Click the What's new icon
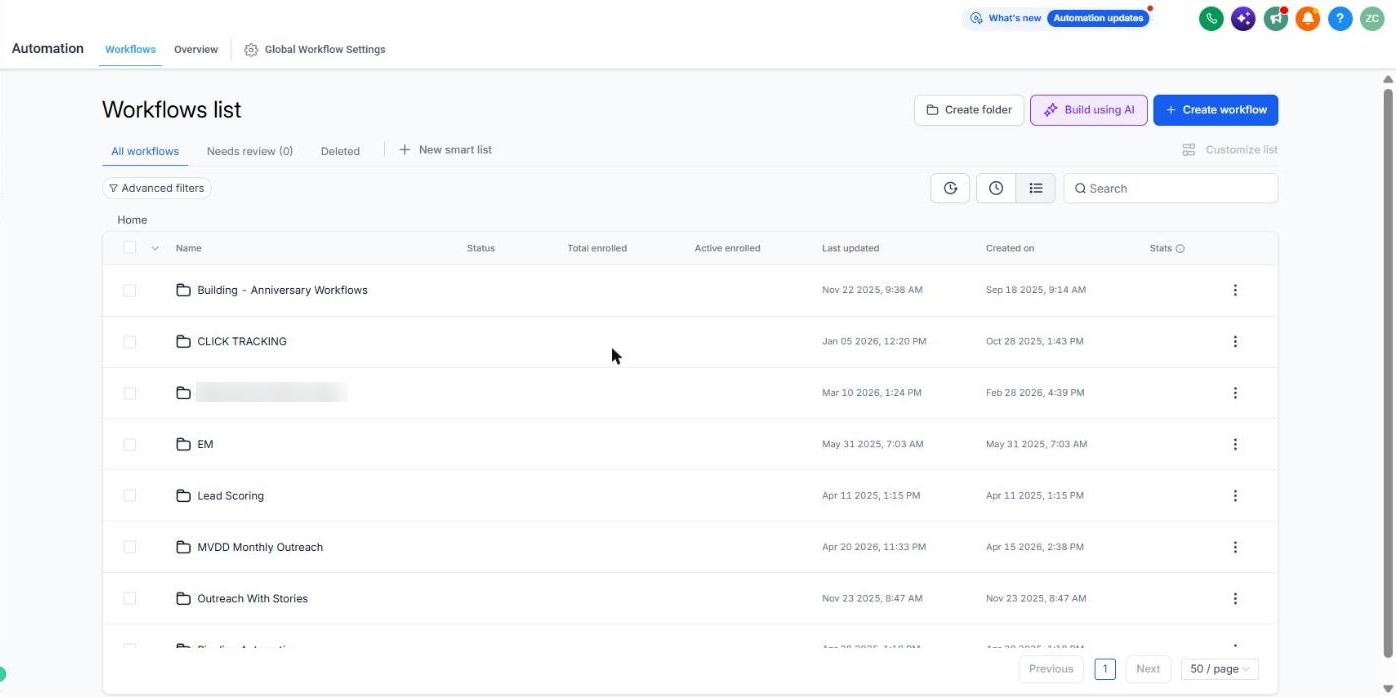1396x697 pixels. (976, 18)
